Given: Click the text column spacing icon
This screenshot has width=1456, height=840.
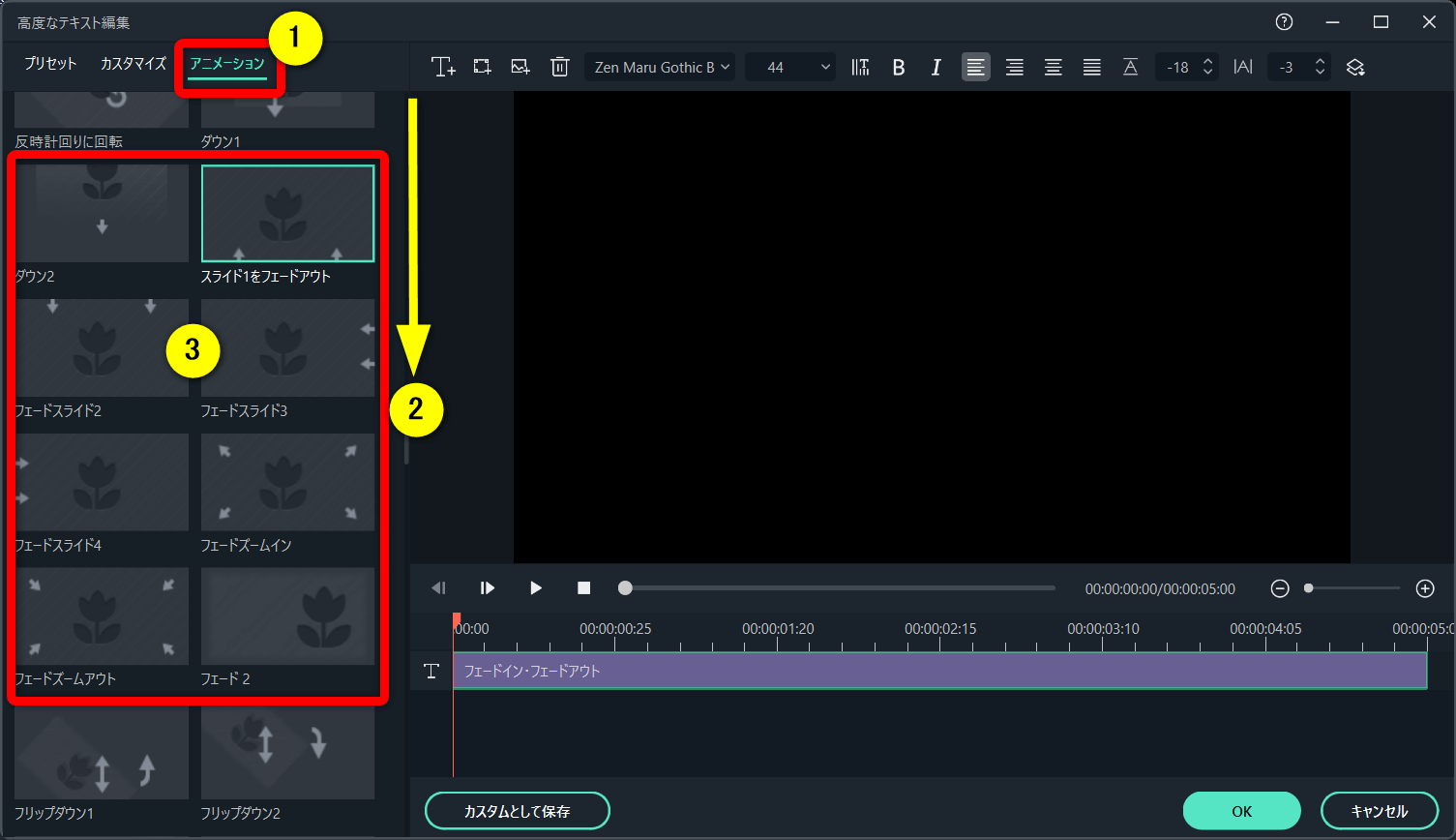Looking at the screenshot, I should [x=860, y=67].
